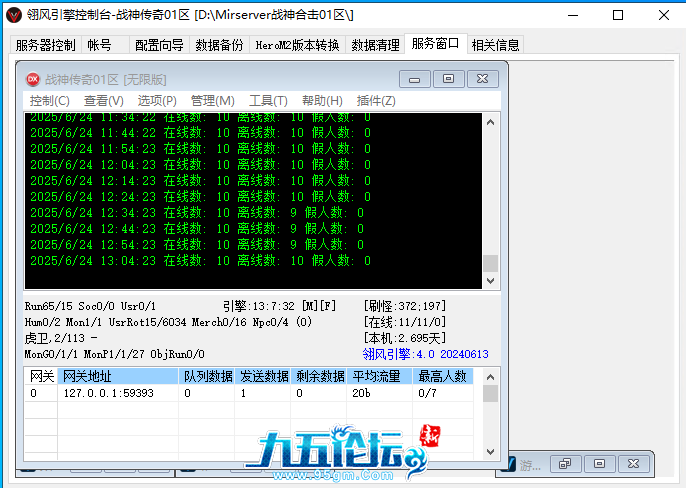Viewport: 686px width, 488px height.
Task: Click the 网关地址 column header
Action: pos(118,376)
